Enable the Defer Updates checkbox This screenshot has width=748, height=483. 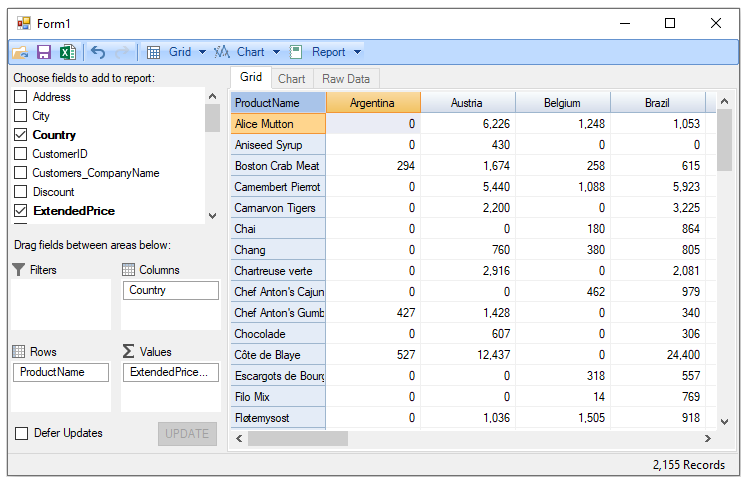click(21, 433)
